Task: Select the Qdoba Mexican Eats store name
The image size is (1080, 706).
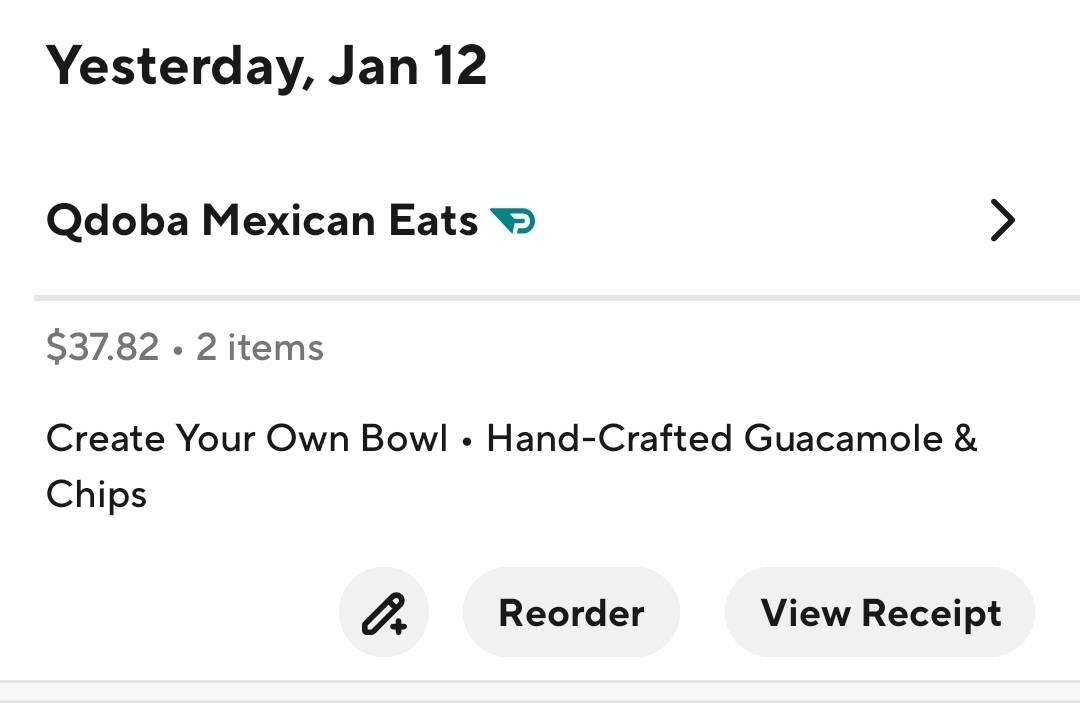Action: pyautogui.click(x=262, y=221)
